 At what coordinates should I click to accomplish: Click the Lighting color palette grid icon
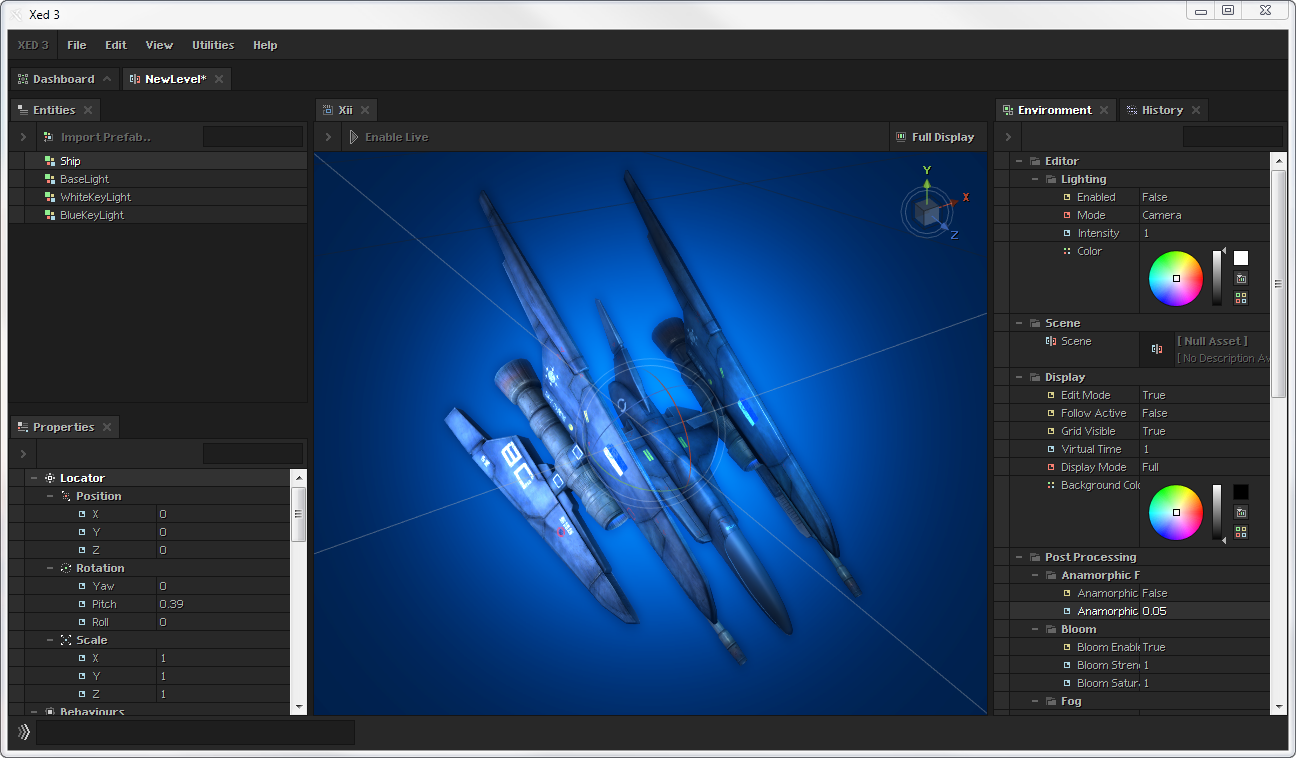[1241, 297]
